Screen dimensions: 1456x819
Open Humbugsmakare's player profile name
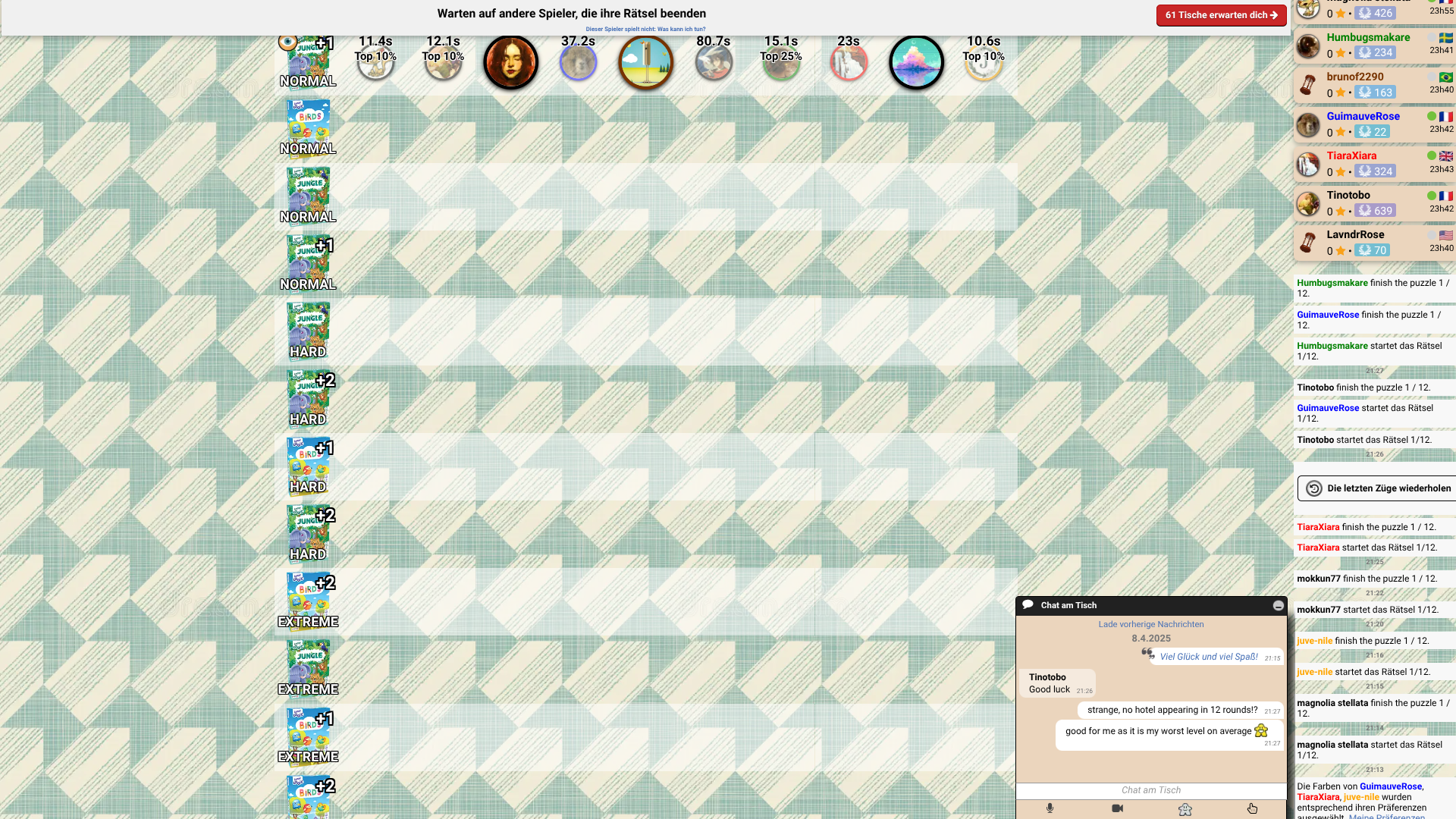point(1368,37)
